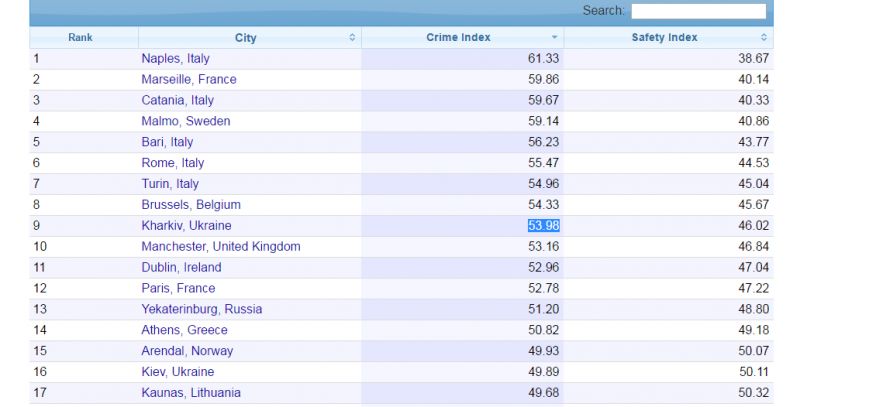Sort table by City column header
Viewport: 869px width, 407px height.
(249, 38)
